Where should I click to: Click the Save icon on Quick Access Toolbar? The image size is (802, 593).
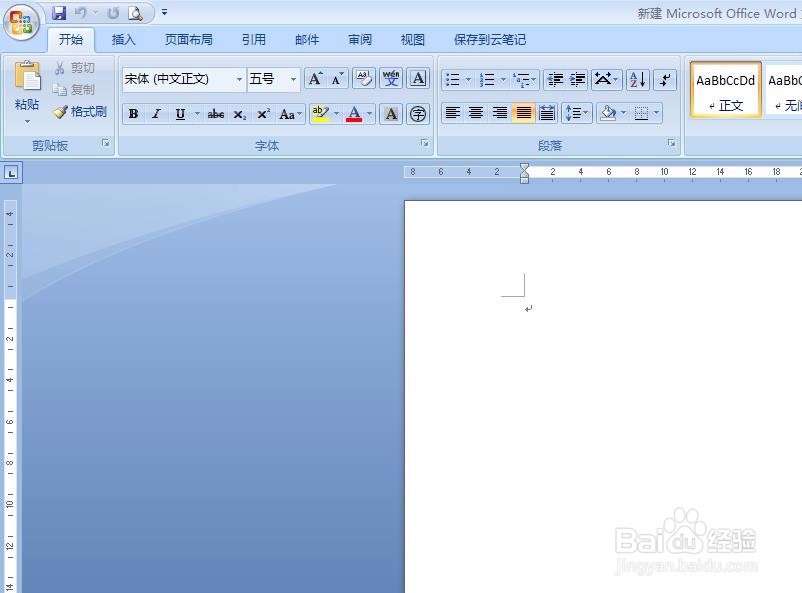coord(57,12)
